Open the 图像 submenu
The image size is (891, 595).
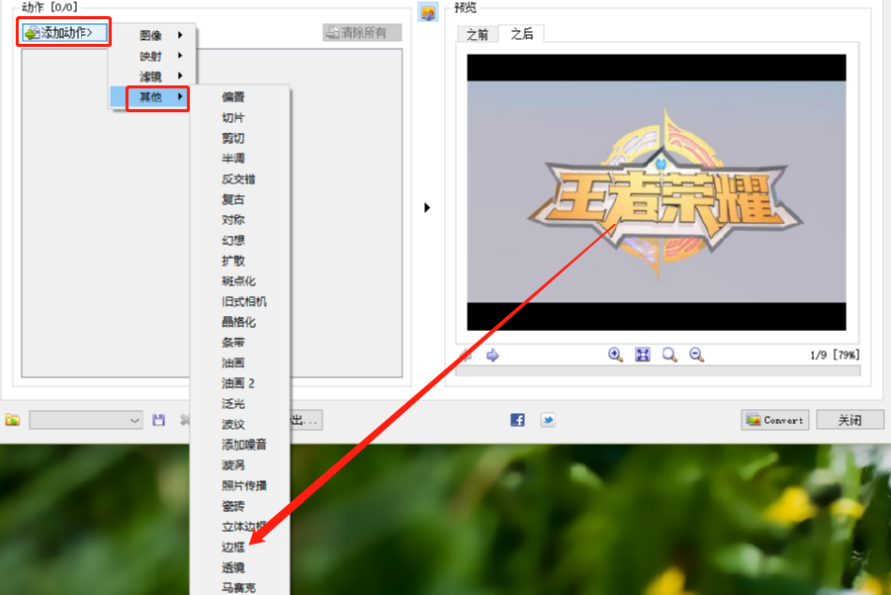click(x=153, y=35)
